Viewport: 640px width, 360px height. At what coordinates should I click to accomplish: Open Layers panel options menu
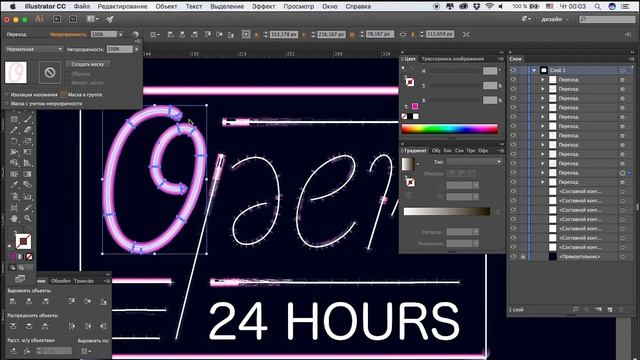(631, 59)
